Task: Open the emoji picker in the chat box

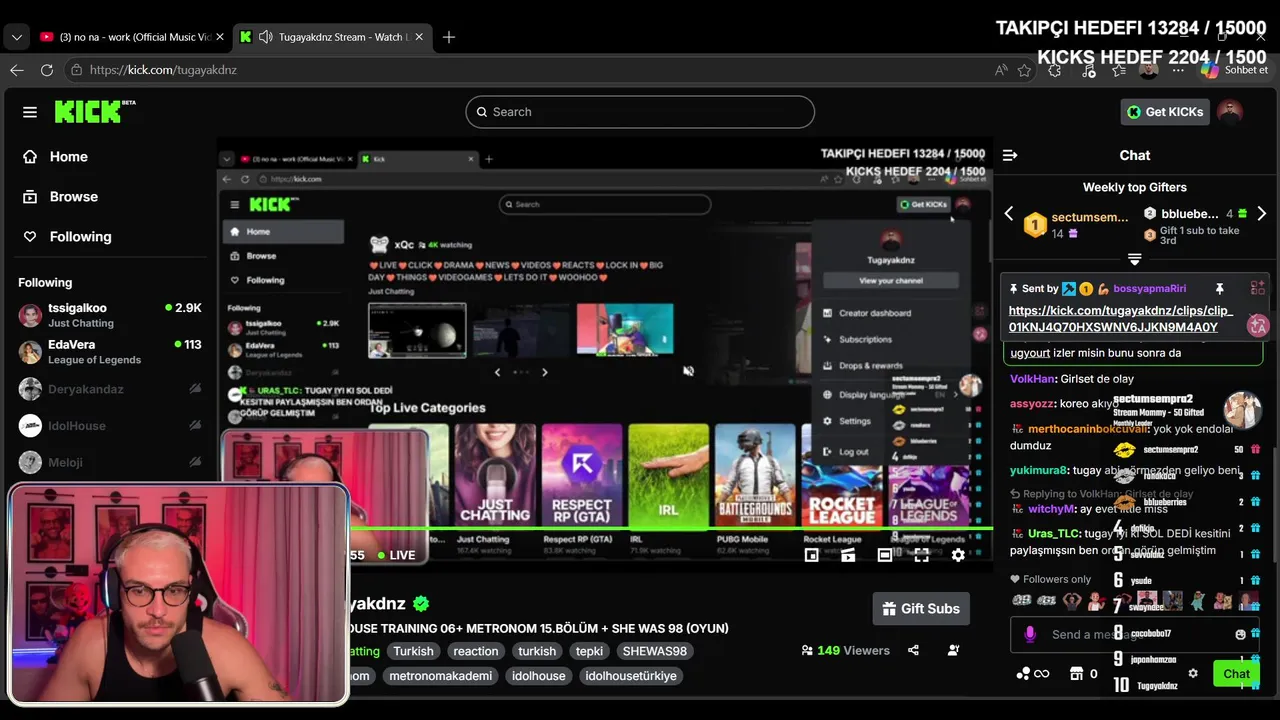Action: pyautogui.click(x=1241, y=634)
